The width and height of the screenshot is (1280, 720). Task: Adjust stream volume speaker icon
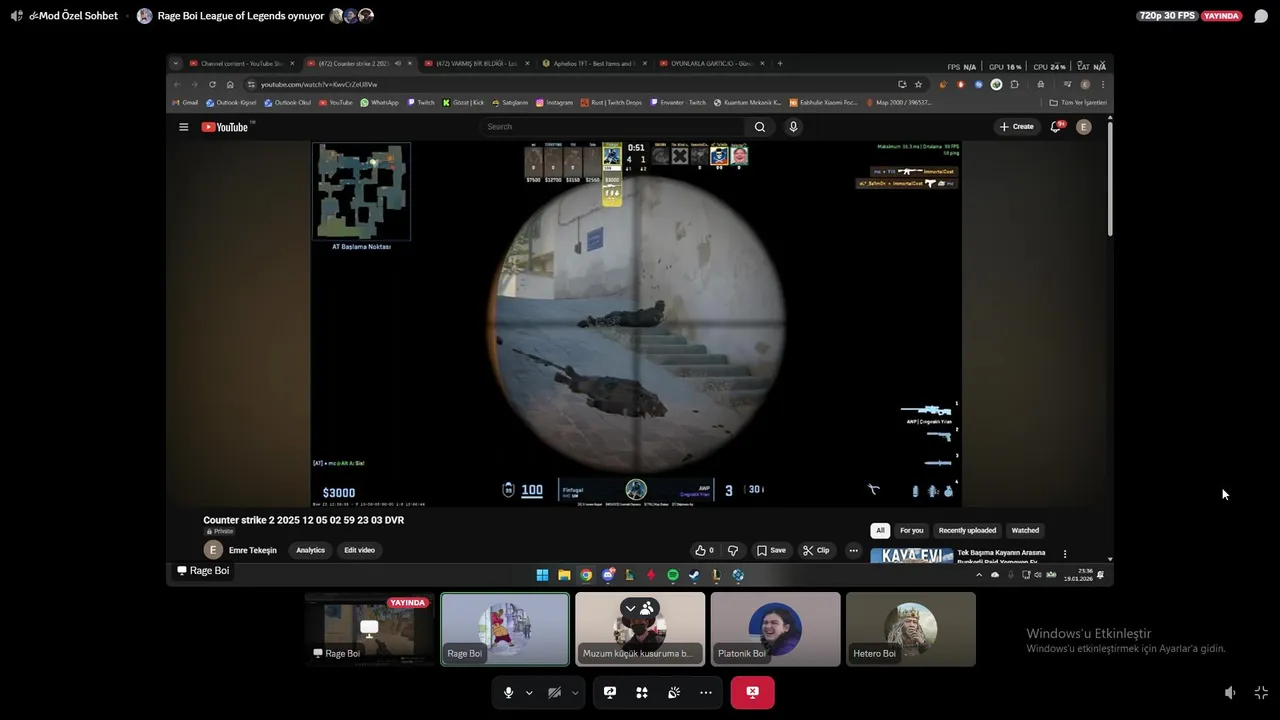[x=1230, y=692]
